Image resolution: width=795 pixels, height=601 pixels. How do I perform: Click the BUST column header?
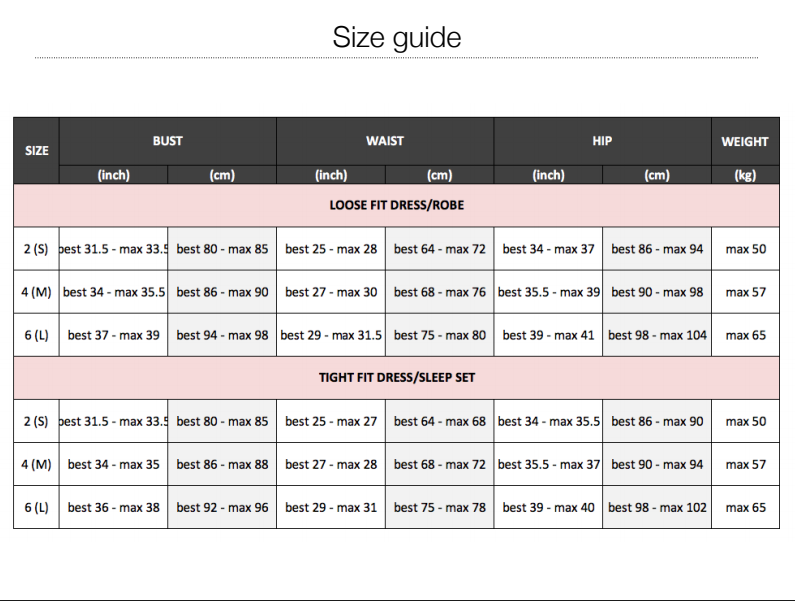(168, 141)
